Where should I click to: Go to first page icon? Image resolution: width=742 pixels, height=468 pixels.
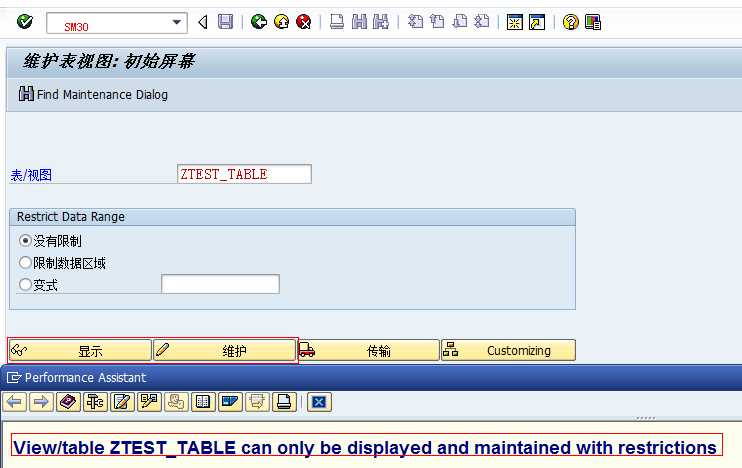[415, 22]
